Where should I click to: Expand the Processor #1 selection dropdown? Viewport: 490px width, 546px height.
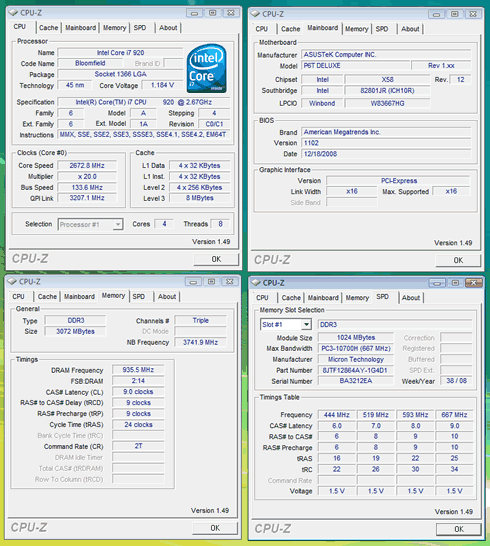pyautogui.click(x=118, y=224)
